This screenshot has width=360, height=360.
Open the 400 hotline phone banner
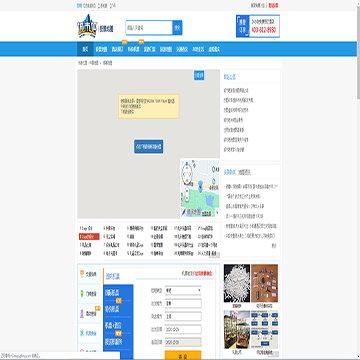coord(258,26)
